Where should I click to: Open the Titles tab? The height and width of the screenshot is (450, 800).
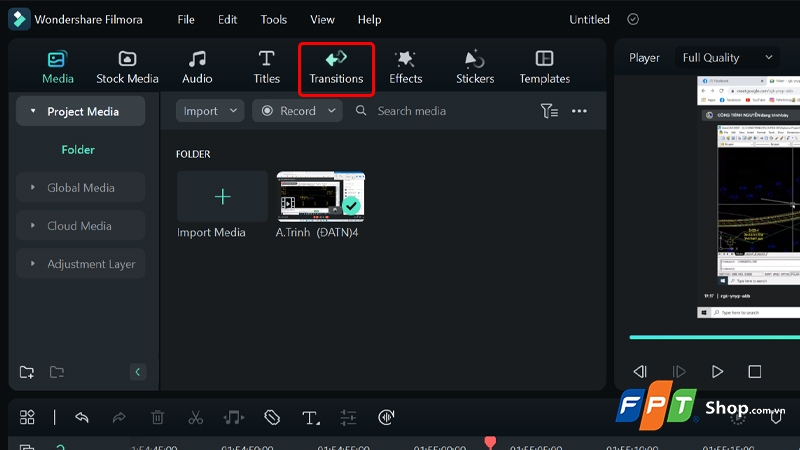point(266,67)
